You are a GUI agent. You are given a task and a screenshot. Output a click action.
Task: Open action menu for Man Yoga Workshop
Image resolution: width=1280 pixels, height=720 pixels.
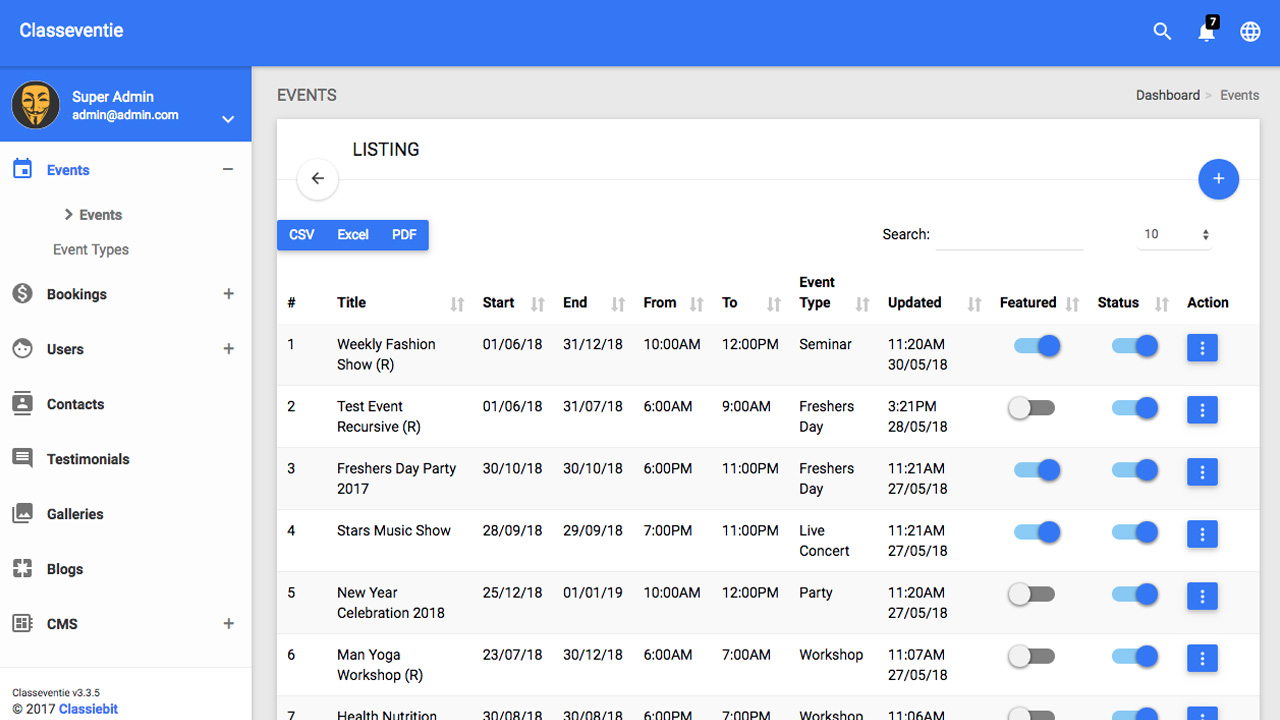1202,658
